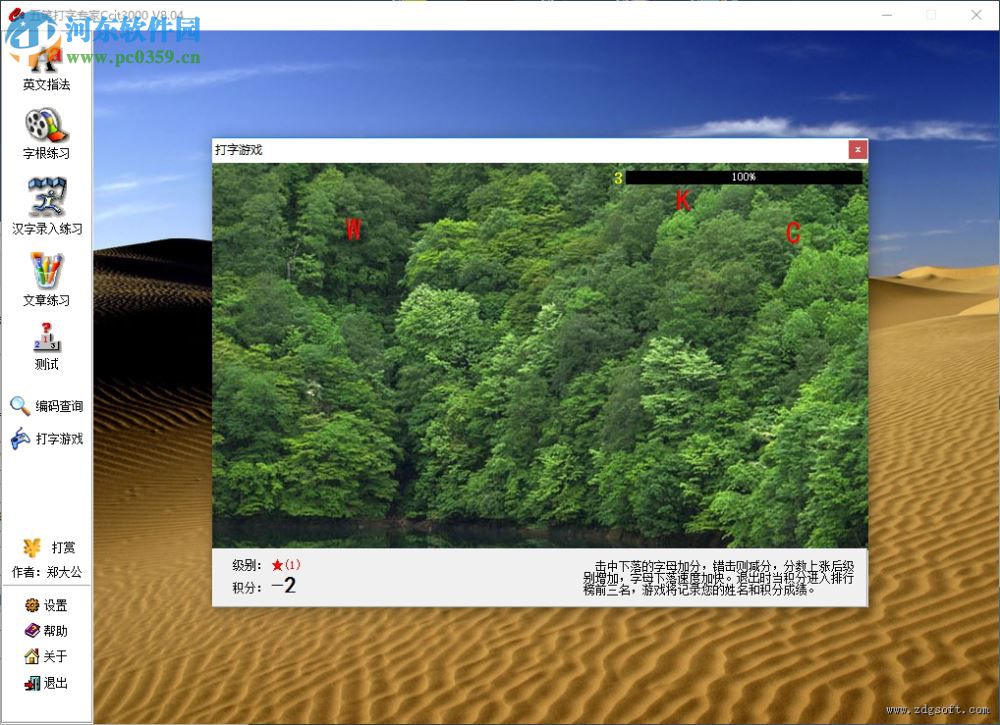Click the 打赏 reward icon
Viewport: 1000px width, 725px height.
pyautogui.click(x=45, y=545)
